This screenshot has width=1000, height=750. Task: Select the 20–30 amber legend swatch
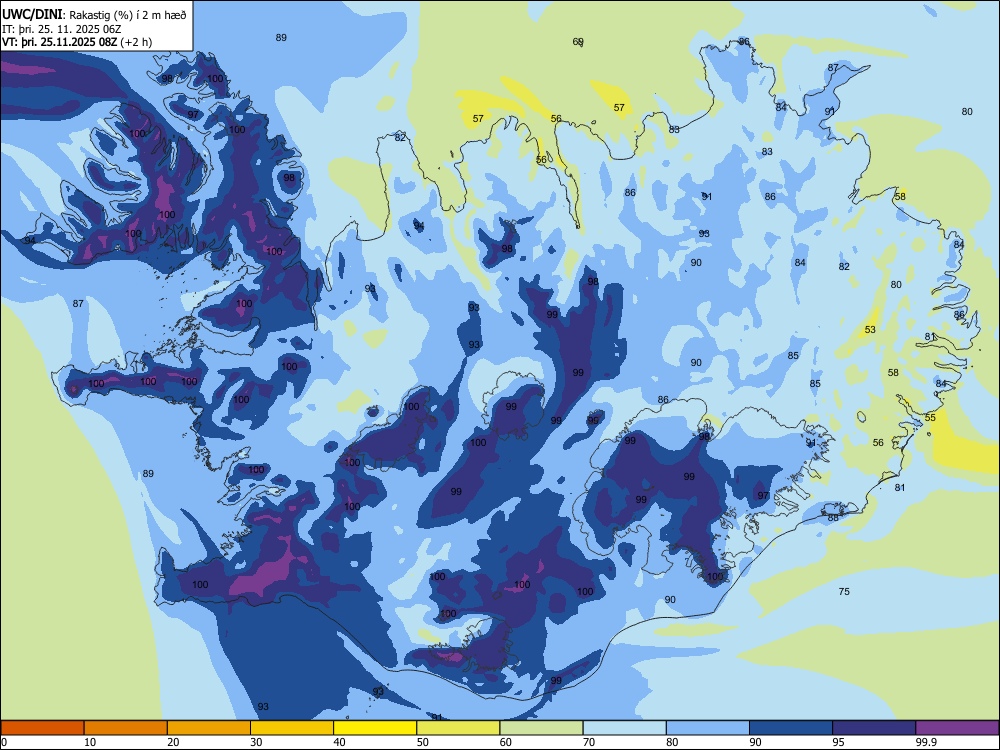pyautogui.click(x=209, y=728)
